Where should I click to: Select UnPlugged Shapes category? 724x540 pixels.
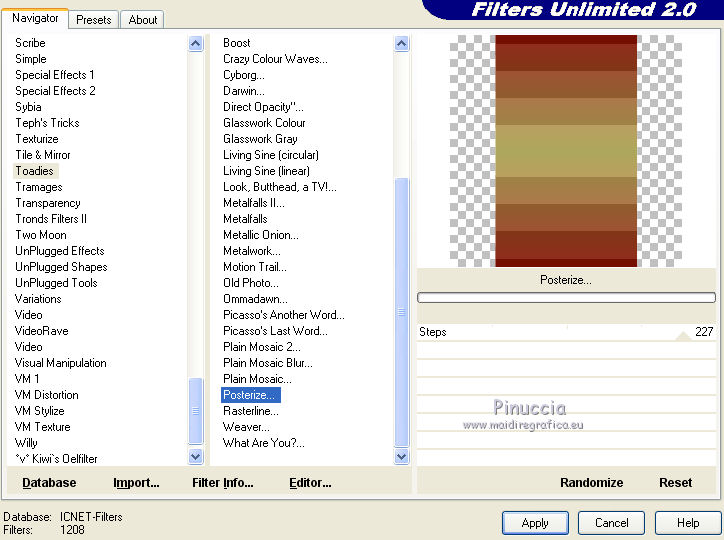pos(61,267)
